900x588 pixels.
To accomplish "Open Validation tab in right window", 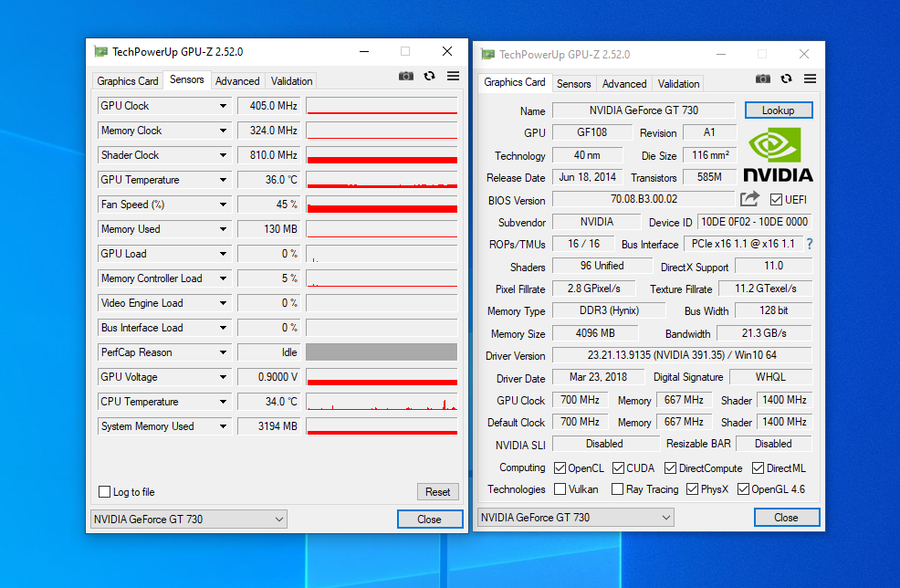I will 678,84.
